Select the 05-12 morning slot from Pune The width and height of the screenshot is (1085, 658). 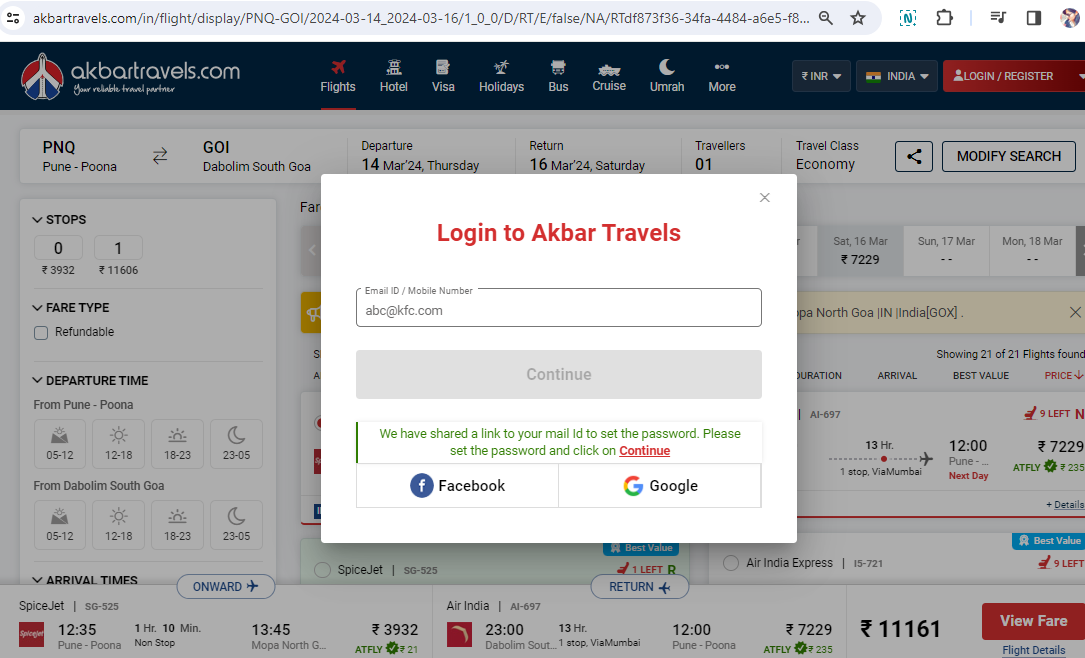(60, 444)
